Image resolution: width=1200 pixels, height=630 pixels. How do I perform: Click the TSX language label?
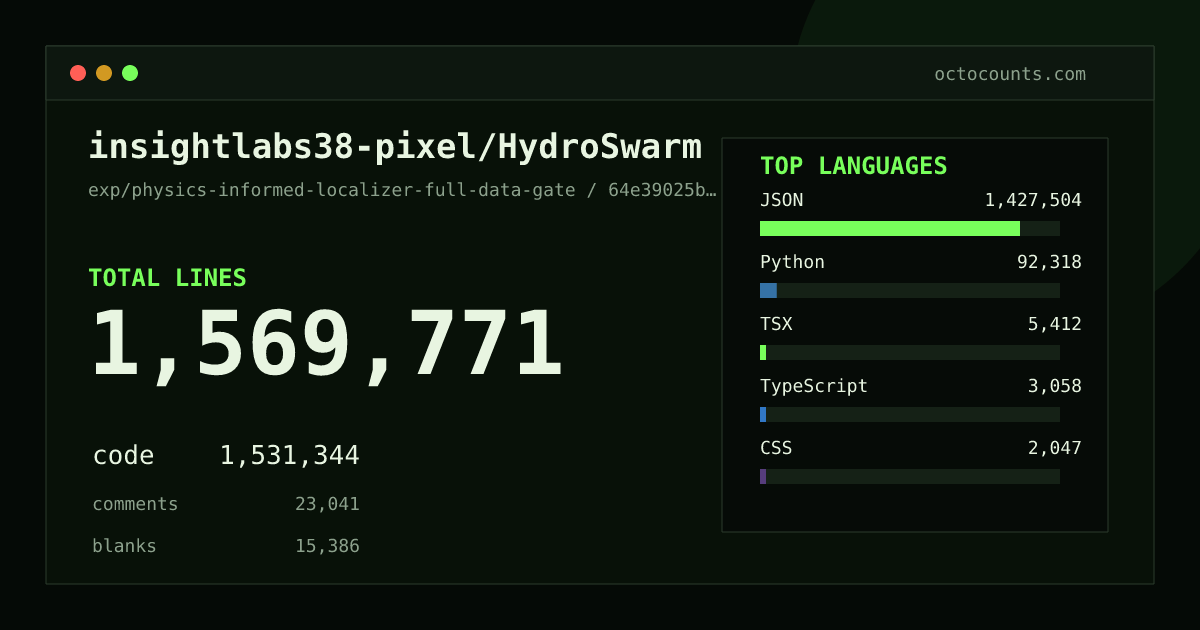click(776, 324)
